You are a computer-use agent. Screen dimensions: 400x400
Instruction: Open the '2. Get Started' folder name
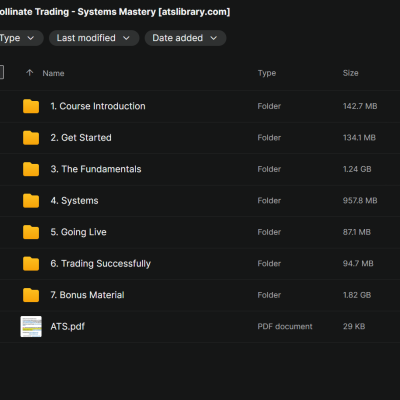click(81, 138)
